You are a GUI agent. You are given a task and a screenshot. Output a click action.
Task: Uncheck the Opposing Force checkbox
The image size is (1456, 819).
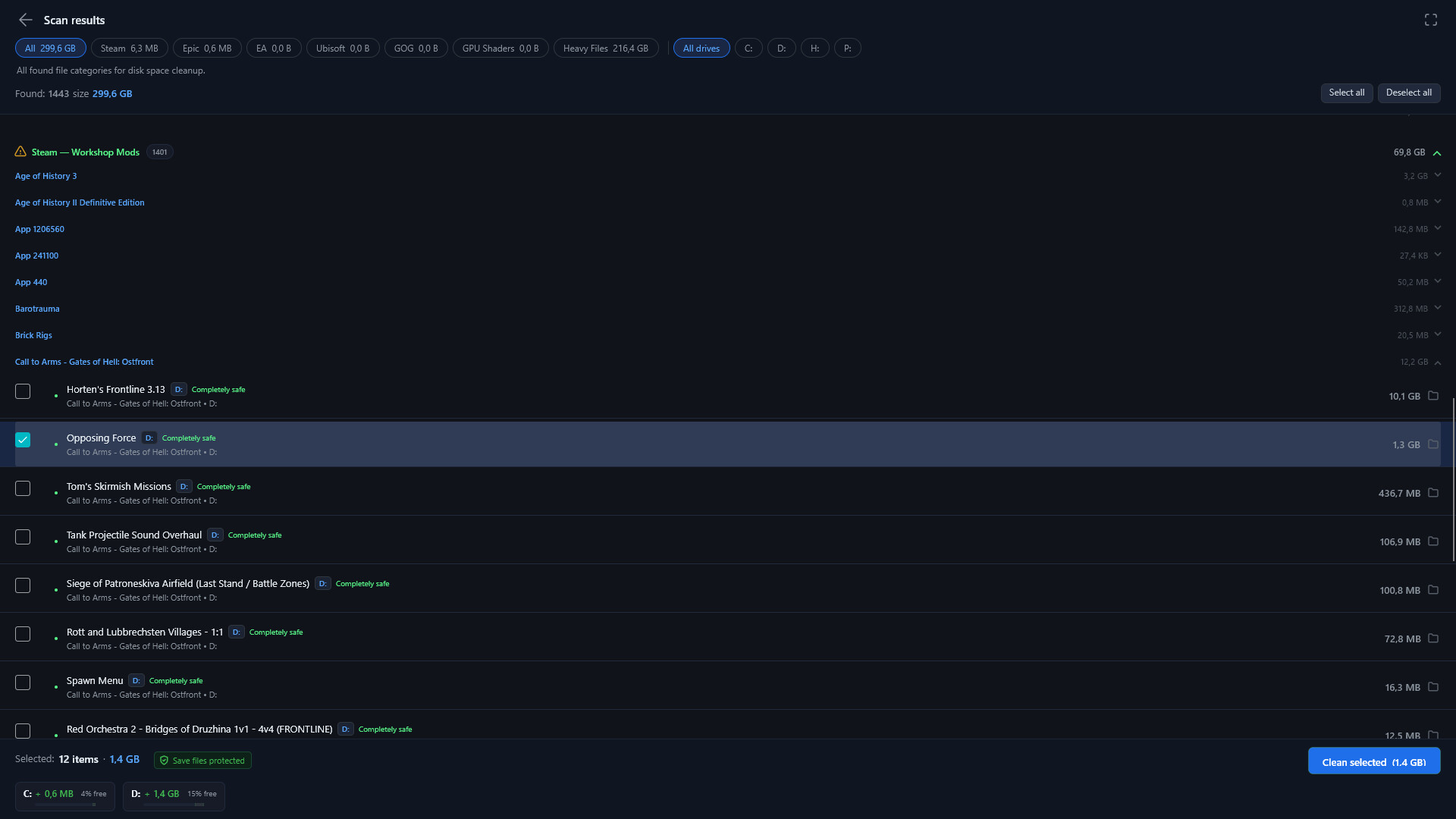(x=23, y=440)
